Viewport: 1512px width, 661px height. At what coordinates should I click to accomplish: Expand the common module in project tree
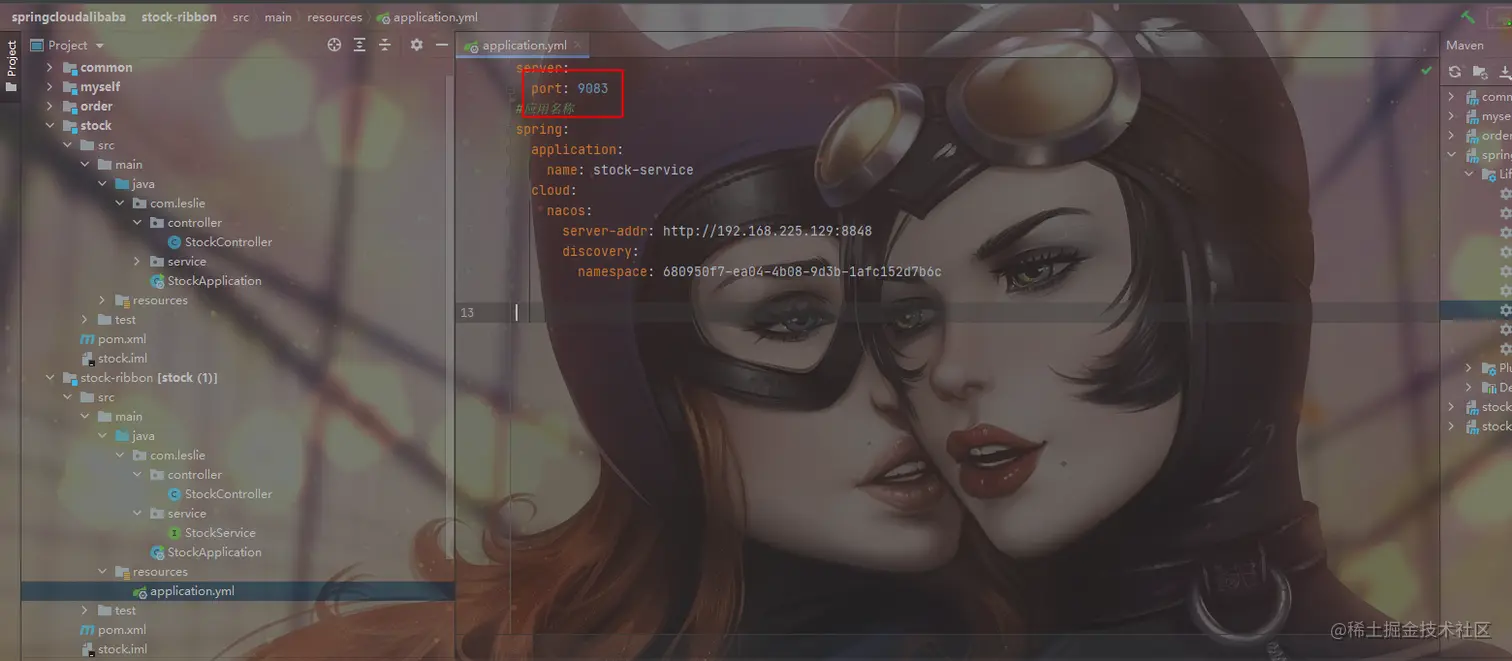50,68
